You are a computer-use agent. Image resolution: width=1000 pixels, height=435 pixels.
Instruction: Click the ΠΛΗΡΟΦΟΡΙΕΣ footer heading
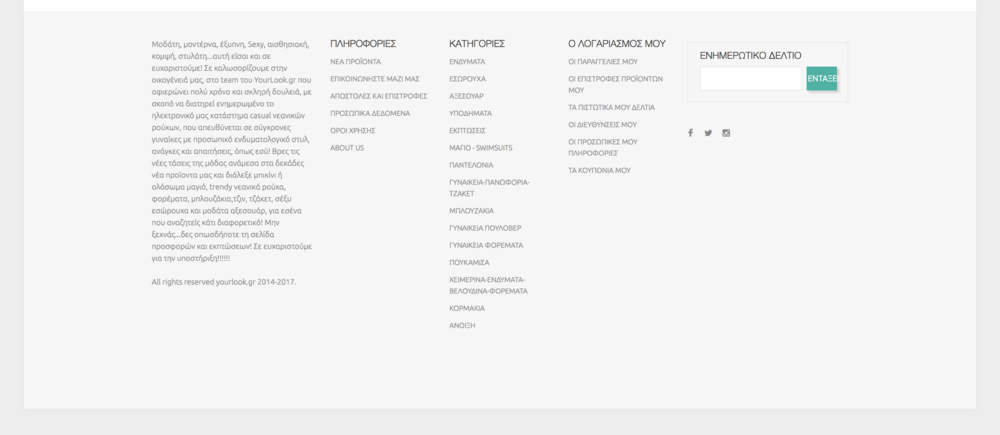(363, 44)
